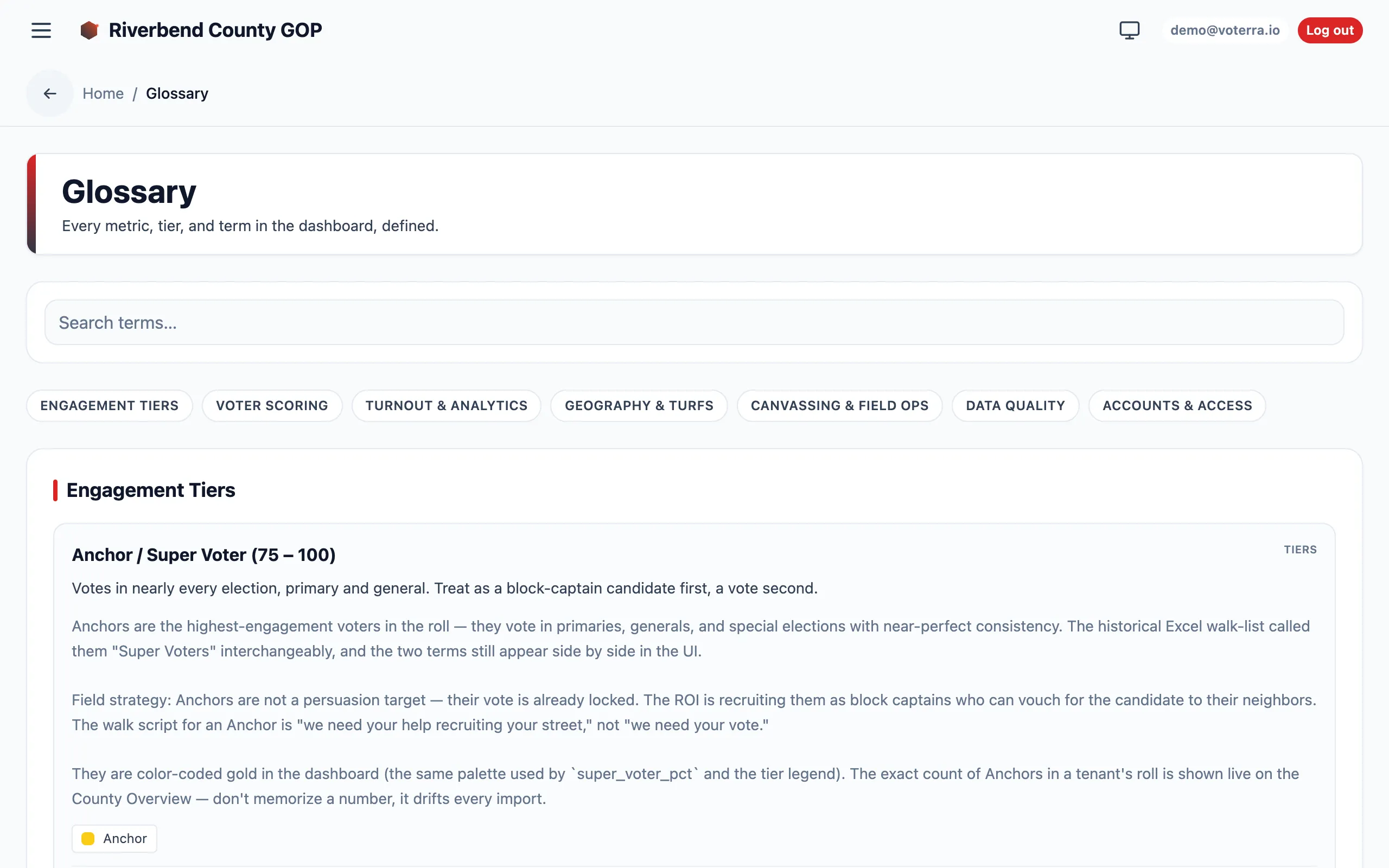
Task: Select the Geography & Turfs chip
Action: (639, 406)
